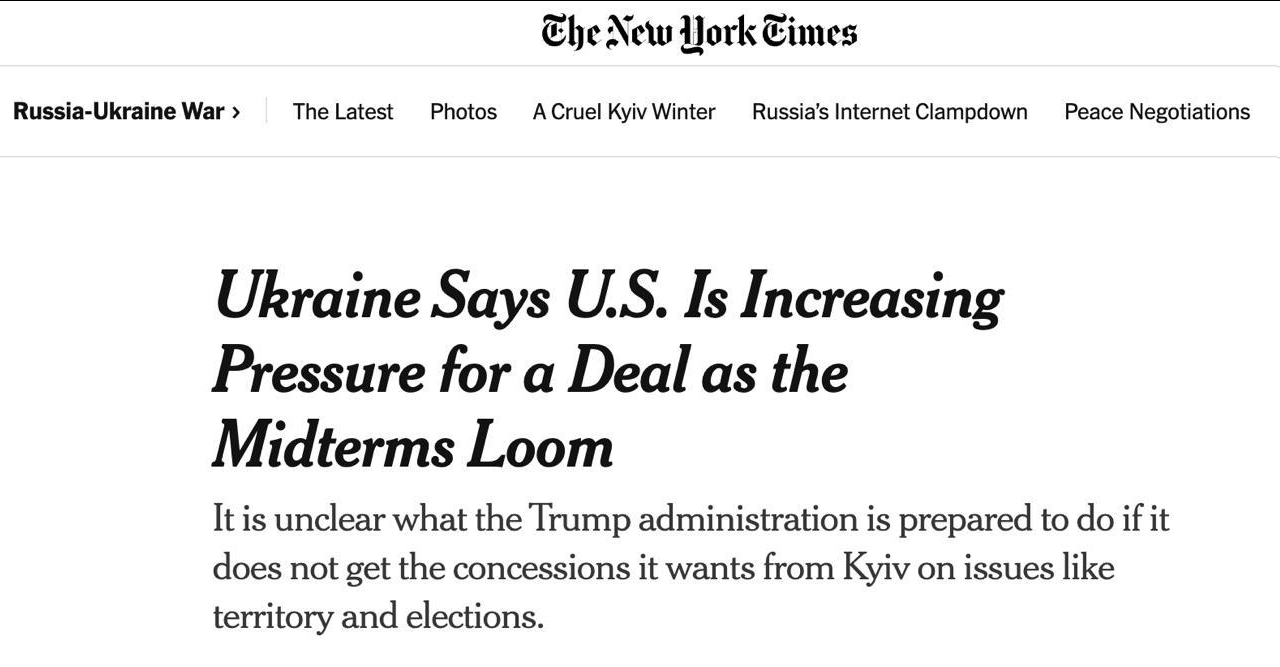This screenshot has width=1280, height=667.
Task: Click The New York Times logo
Action: (699, 32)
